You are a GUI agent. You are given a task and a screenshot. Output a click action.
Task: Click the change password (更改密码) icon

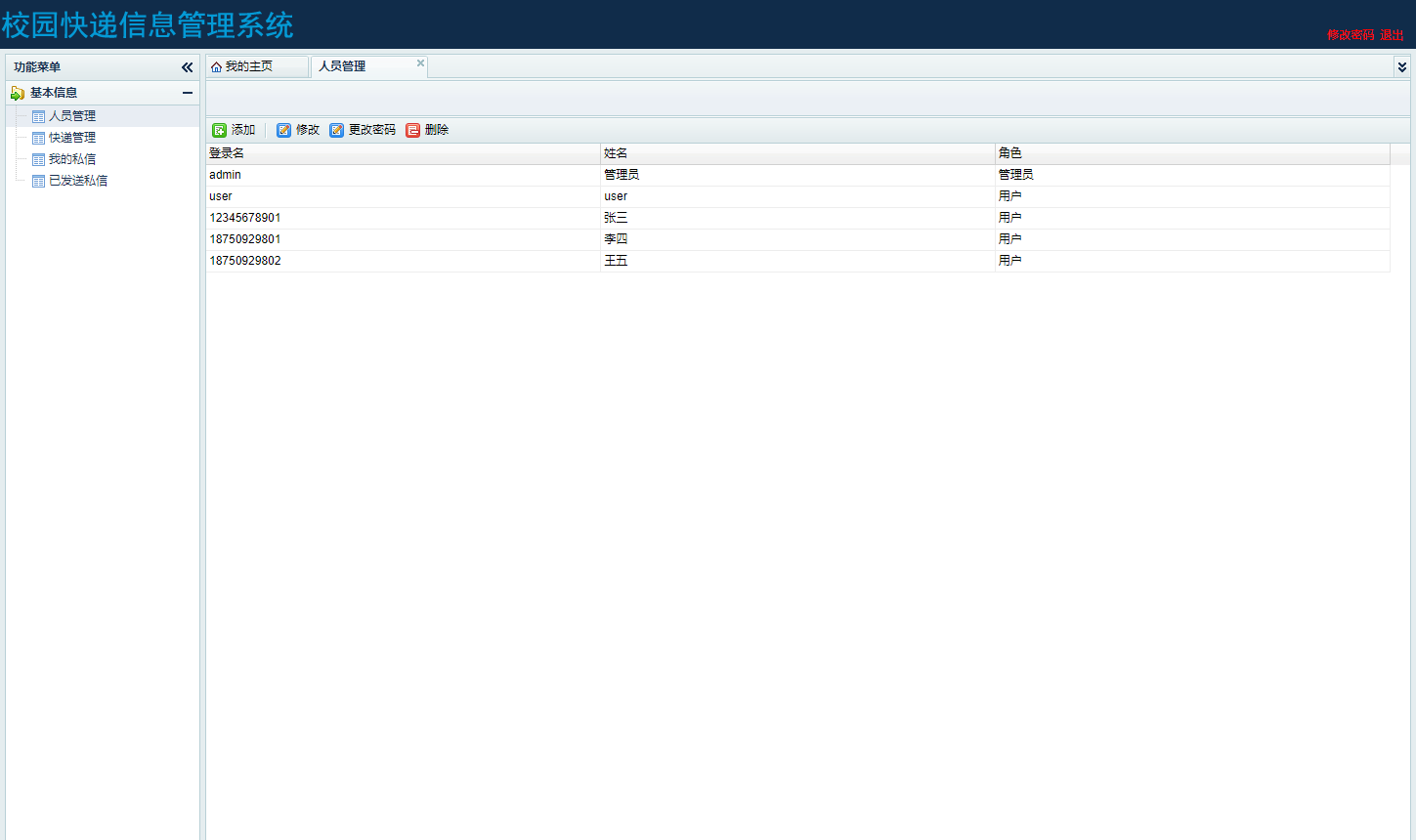(x=337, y=130)
